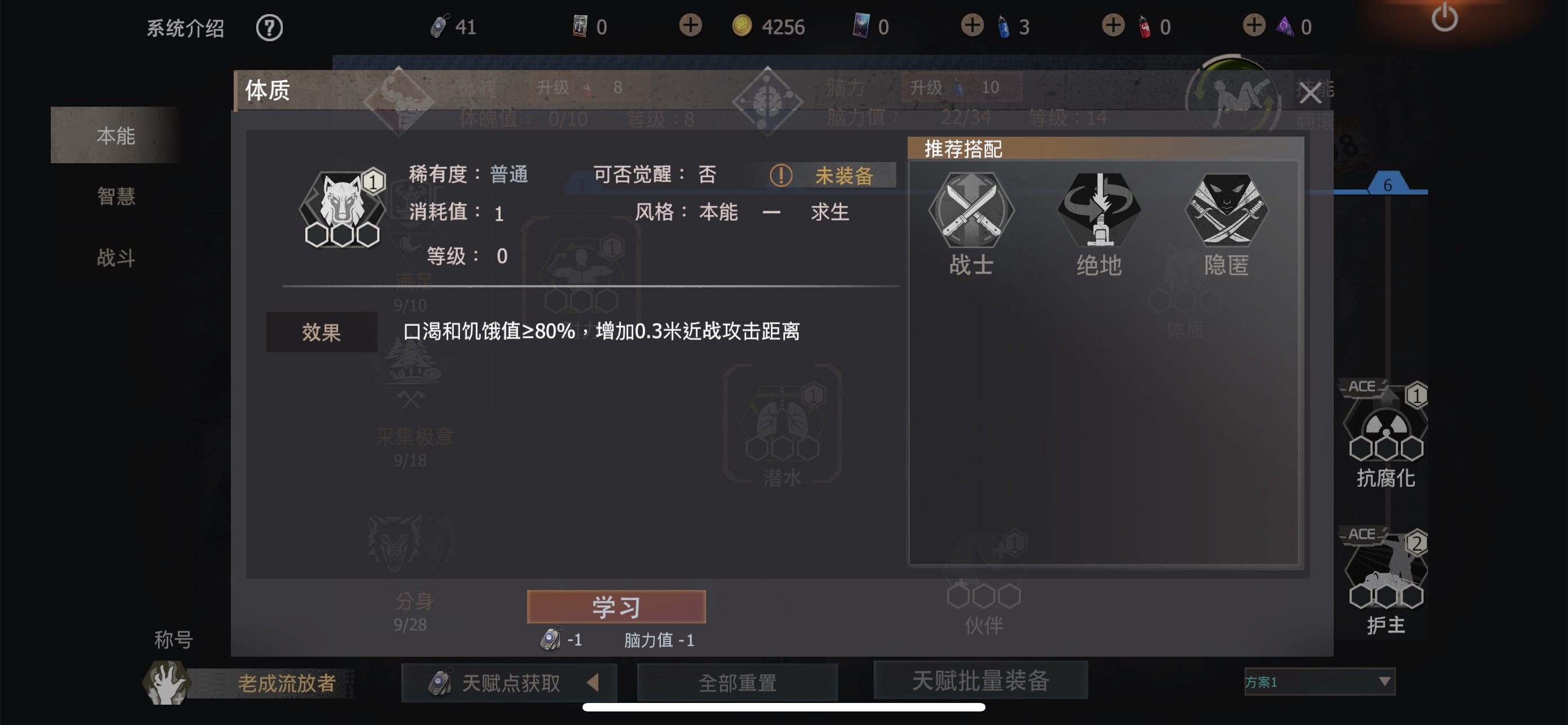Click the 全部重置 reset all button
1568x725 pixels.
coord(737,683)
